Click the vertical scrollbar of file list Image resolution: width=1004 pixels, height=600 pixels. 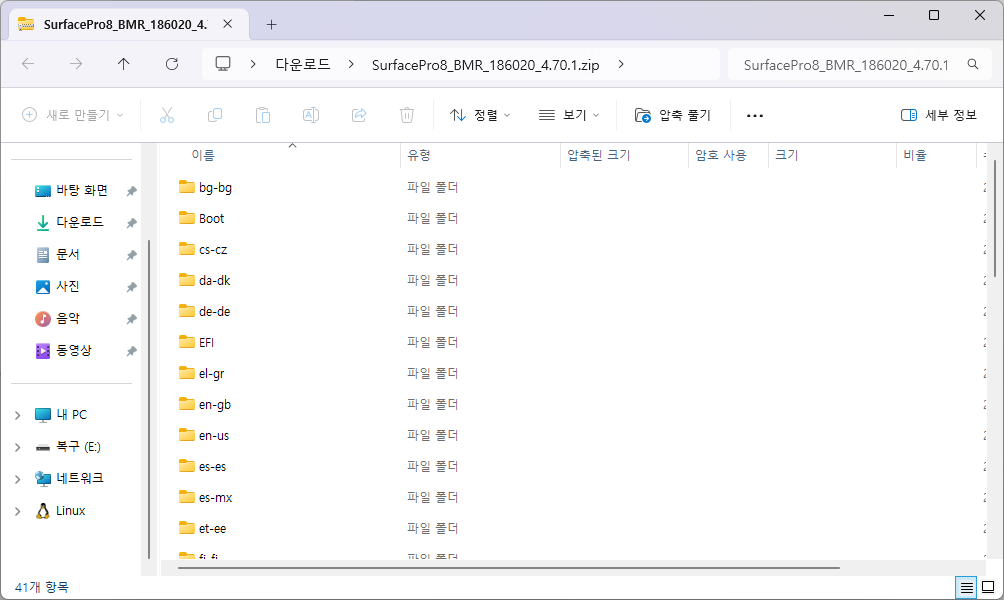click(994, 218)
